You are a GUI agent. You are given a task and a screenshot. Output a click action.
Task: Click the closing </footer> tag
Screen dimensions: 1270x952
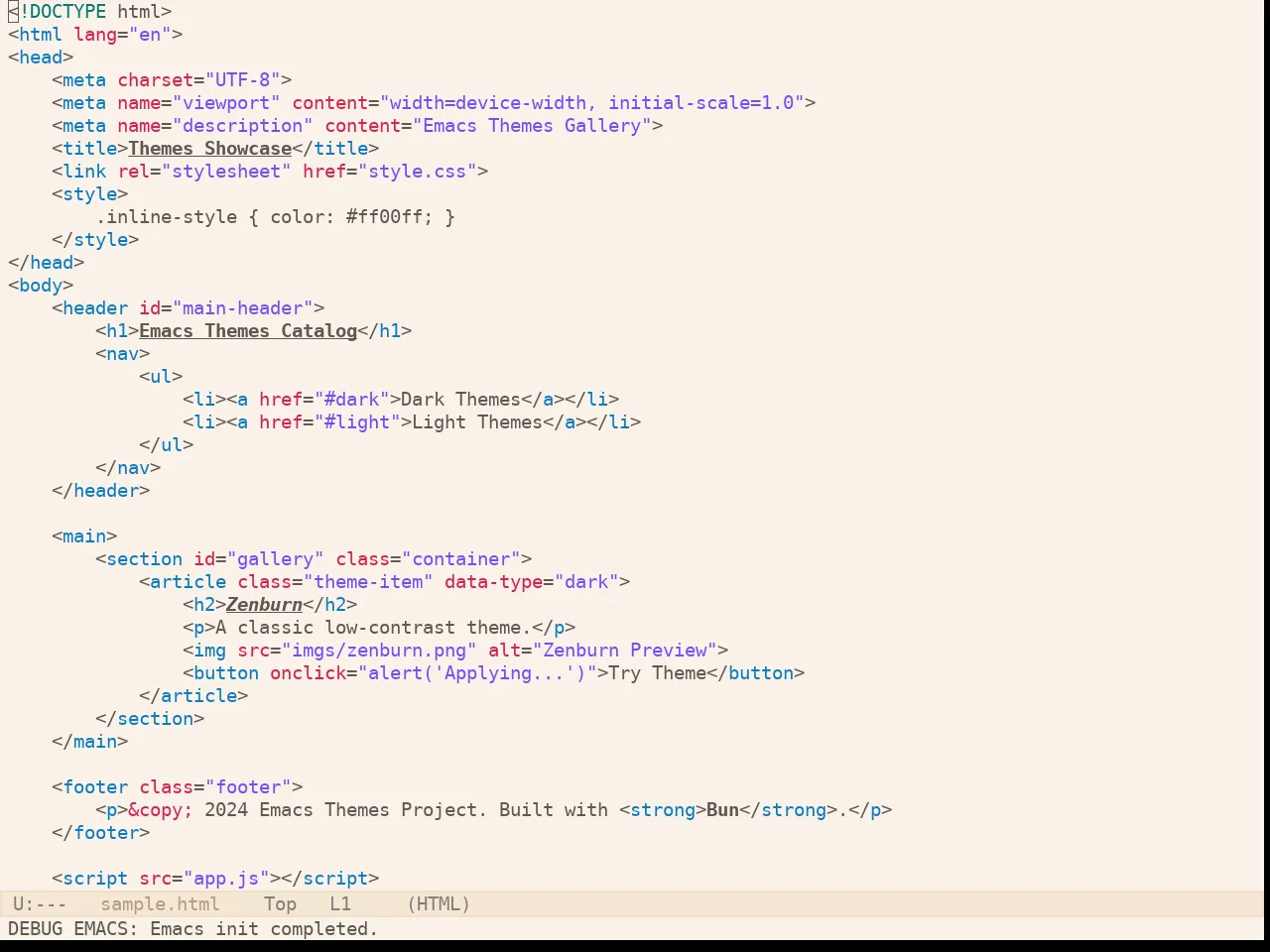point(101,833)
